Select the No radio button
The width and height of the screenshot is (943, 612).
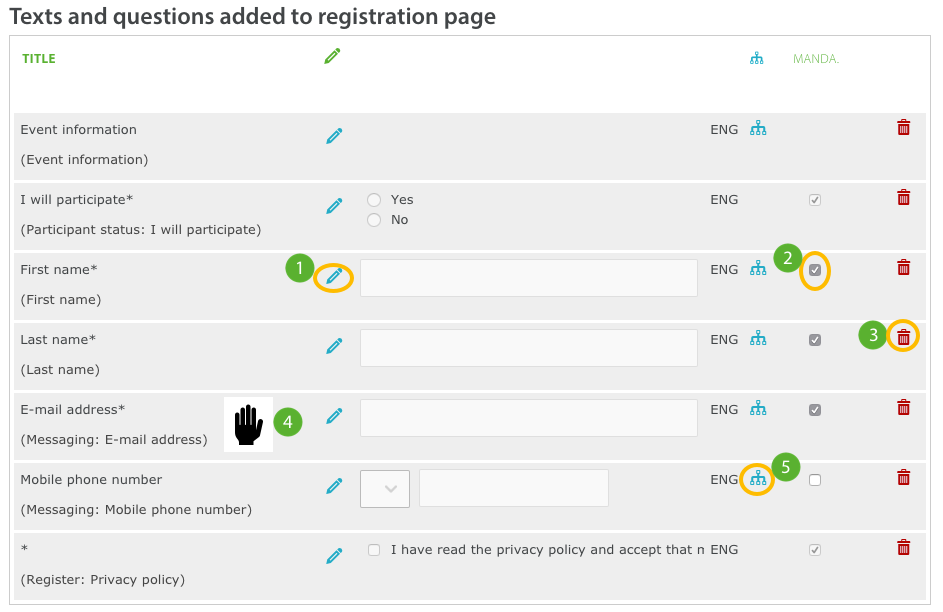374,220
